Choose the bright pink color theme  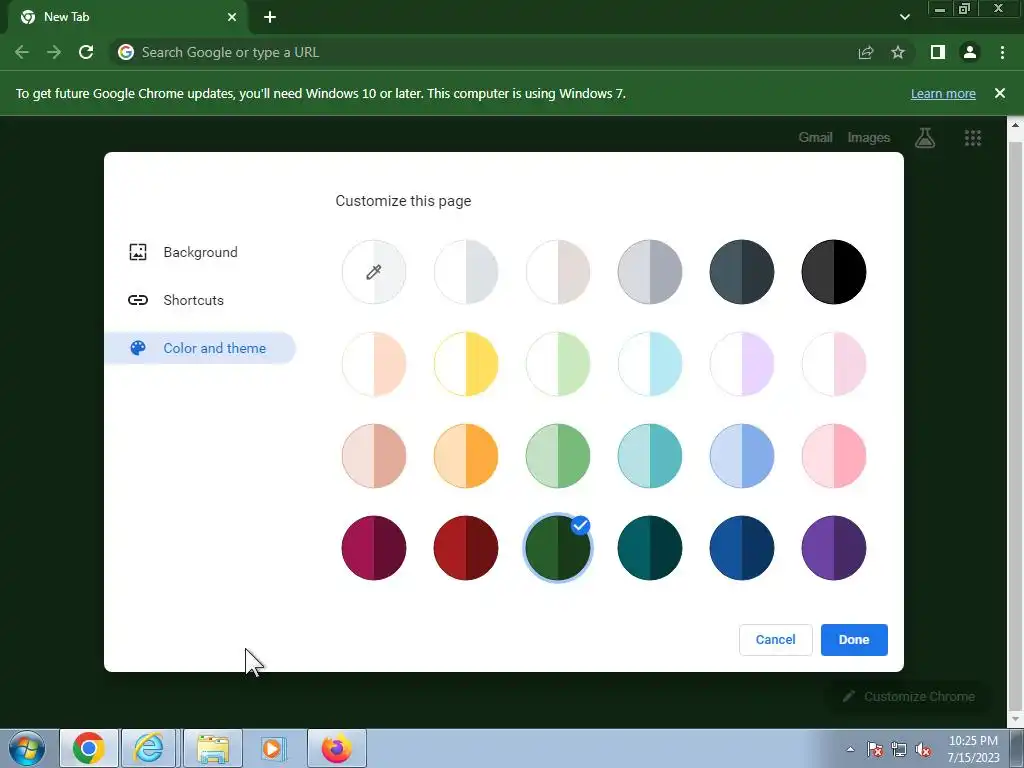point(834,456)
